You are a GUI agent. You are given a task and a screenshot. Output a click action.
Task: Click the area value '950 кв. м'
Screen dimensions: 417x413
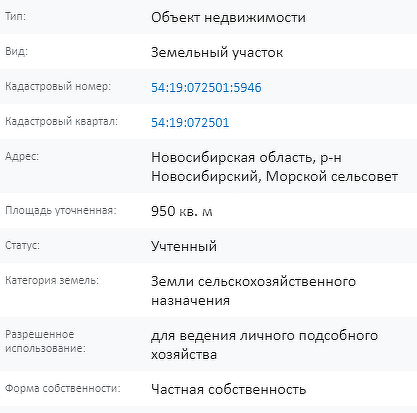point(182,211)
